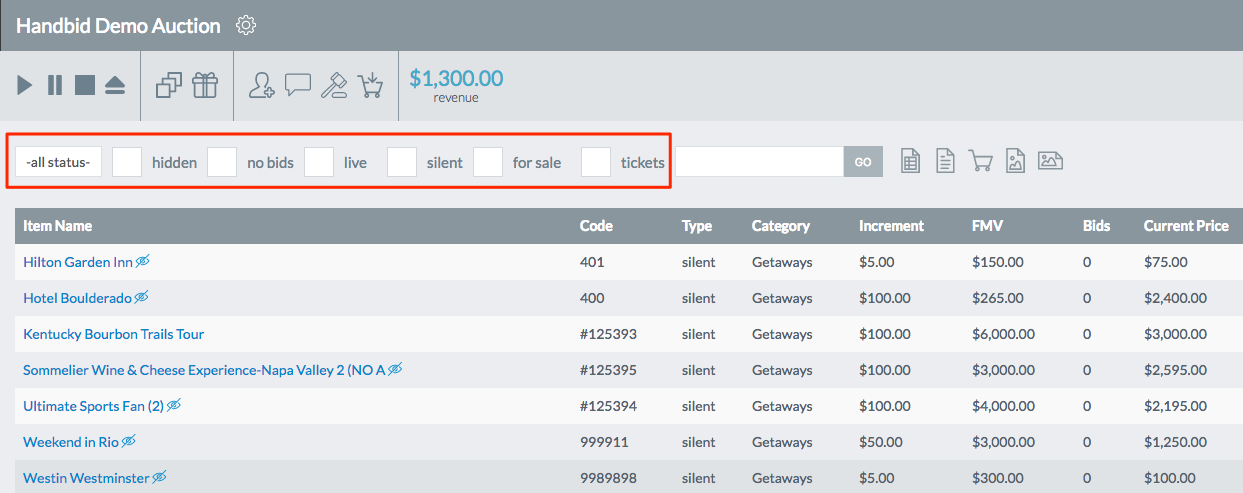Open Kentucky Bourbon Trails Tour item
The width and height of the screenshot is (1243, 493).
pos(114,334)
